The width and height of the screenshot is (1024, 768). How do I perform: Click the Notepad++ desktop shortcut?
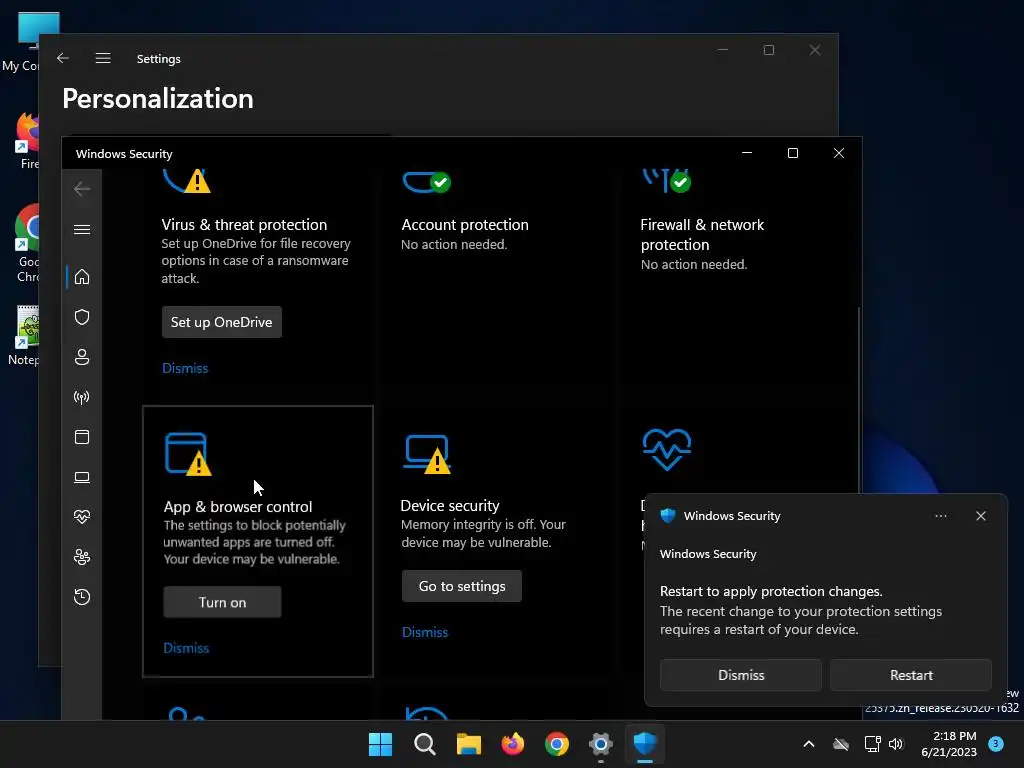[x=24, y=336]
